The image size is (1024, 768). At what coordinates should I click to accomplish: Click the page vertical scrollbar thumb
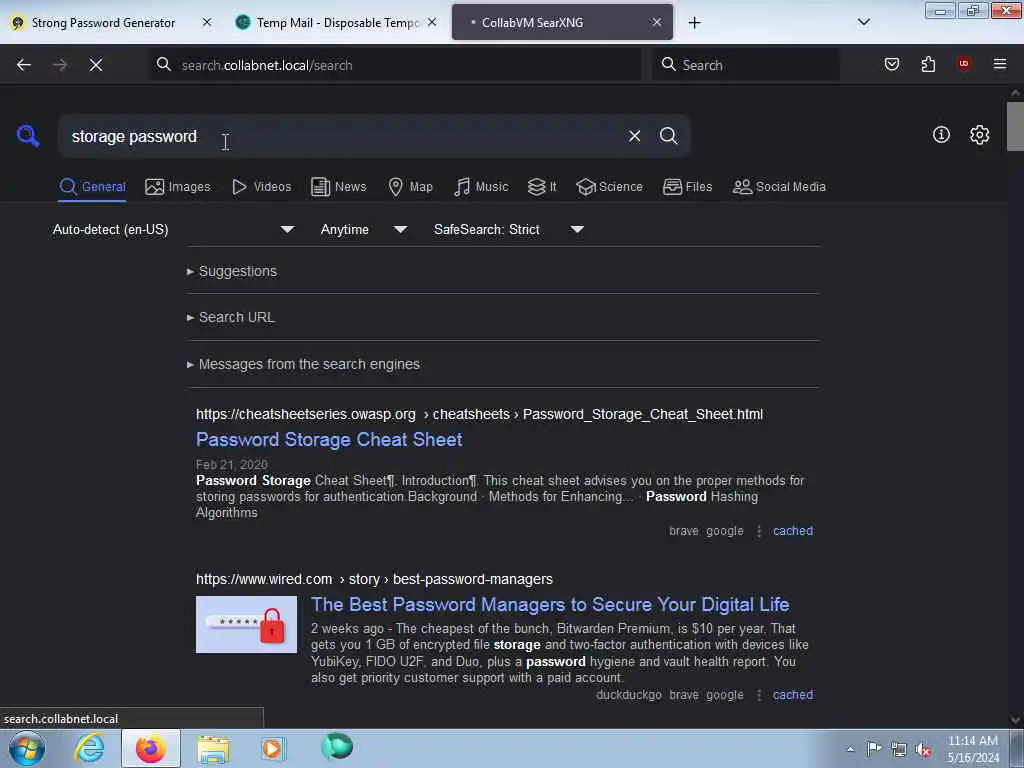point(1015,125)
